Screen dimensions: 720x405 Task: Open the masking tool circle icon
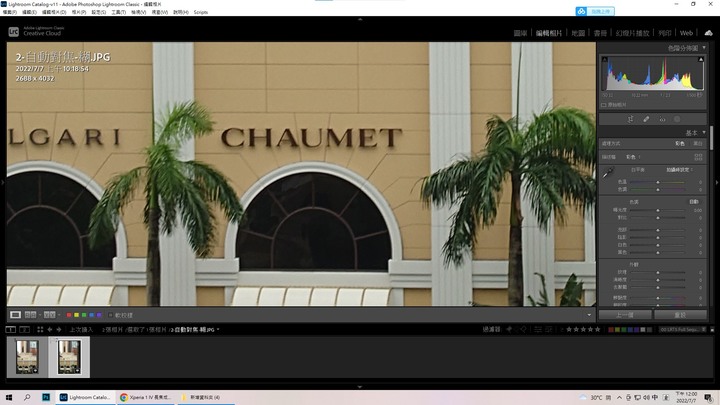[677, 119]
